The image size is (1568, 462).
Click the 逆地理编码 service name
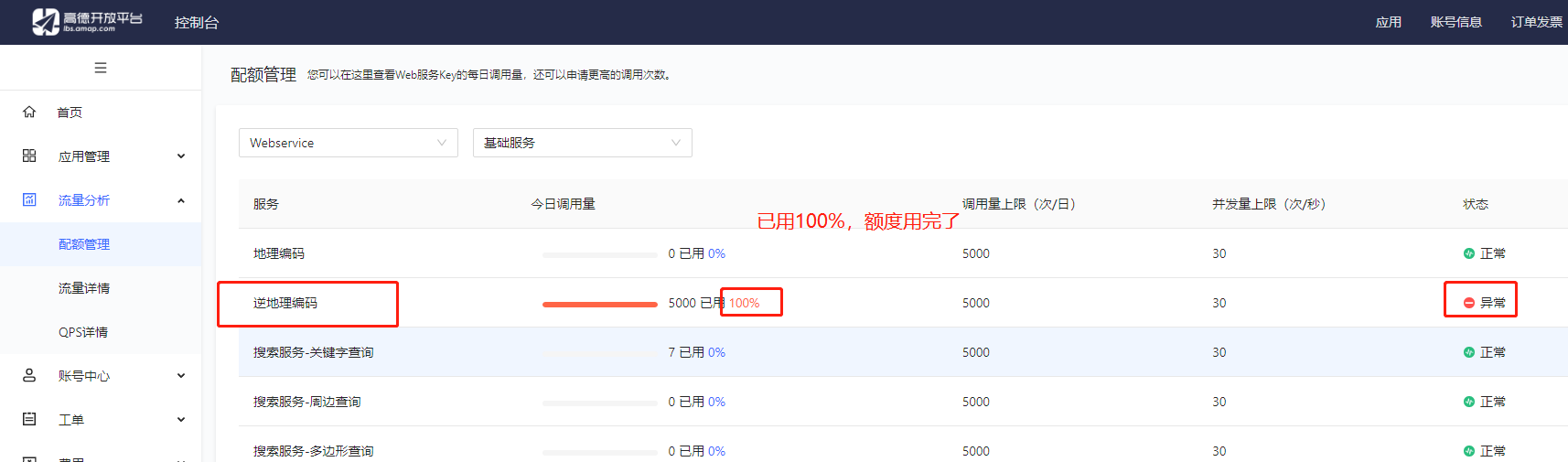285,303
